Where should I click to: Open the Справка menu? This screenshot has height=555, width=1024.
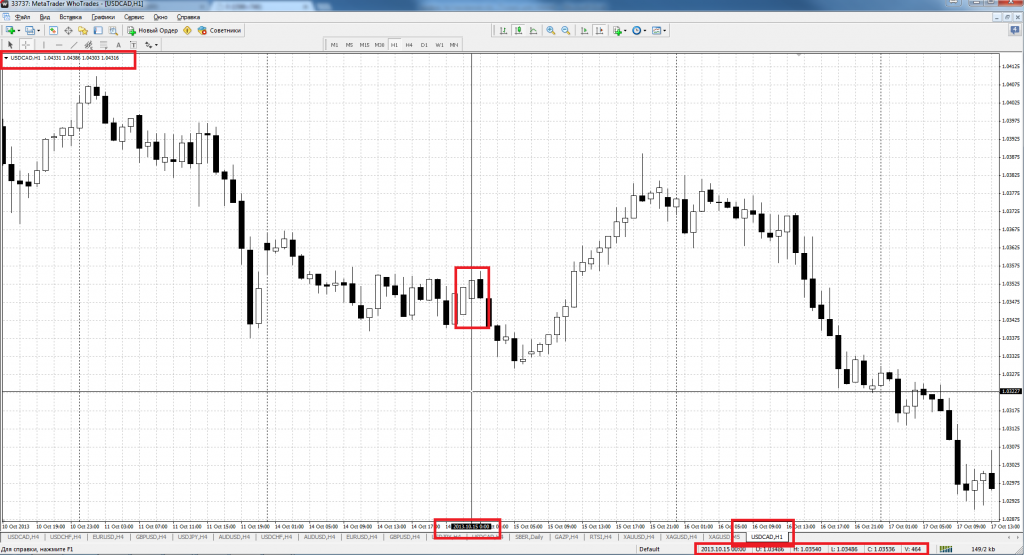point(188,17)
